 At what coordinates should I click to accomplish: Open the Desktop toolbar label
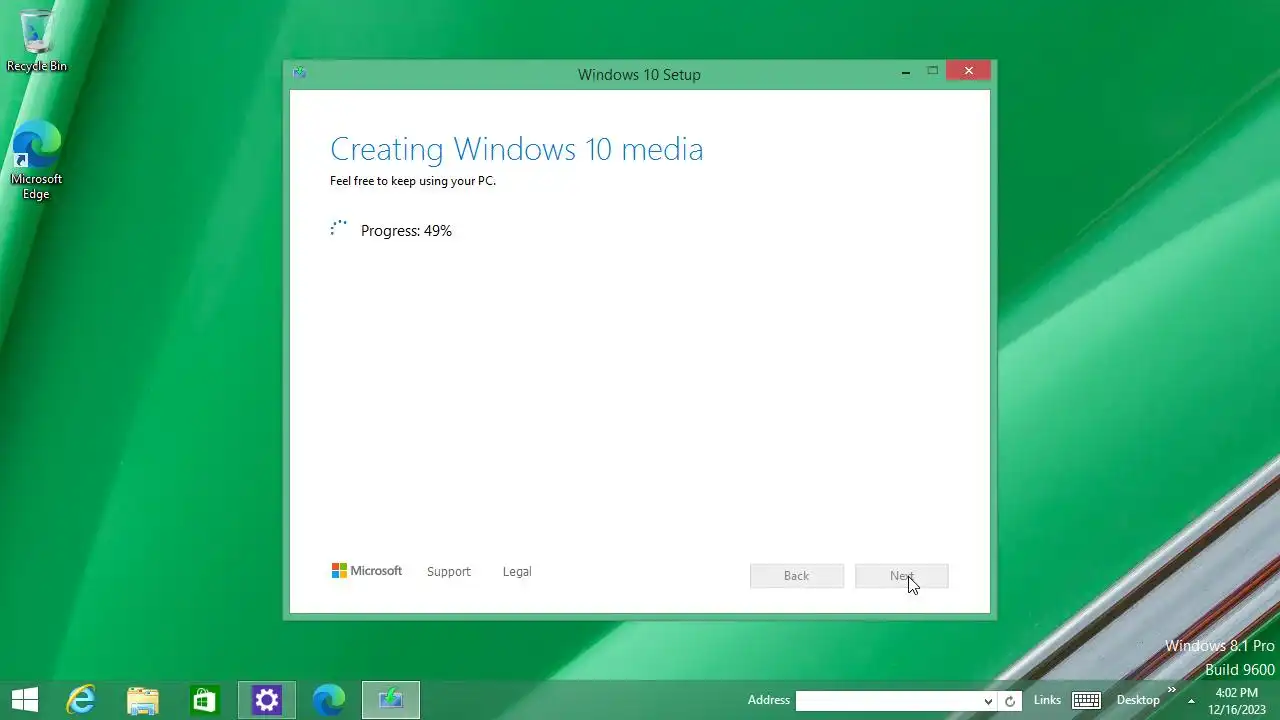point(1138,700)
